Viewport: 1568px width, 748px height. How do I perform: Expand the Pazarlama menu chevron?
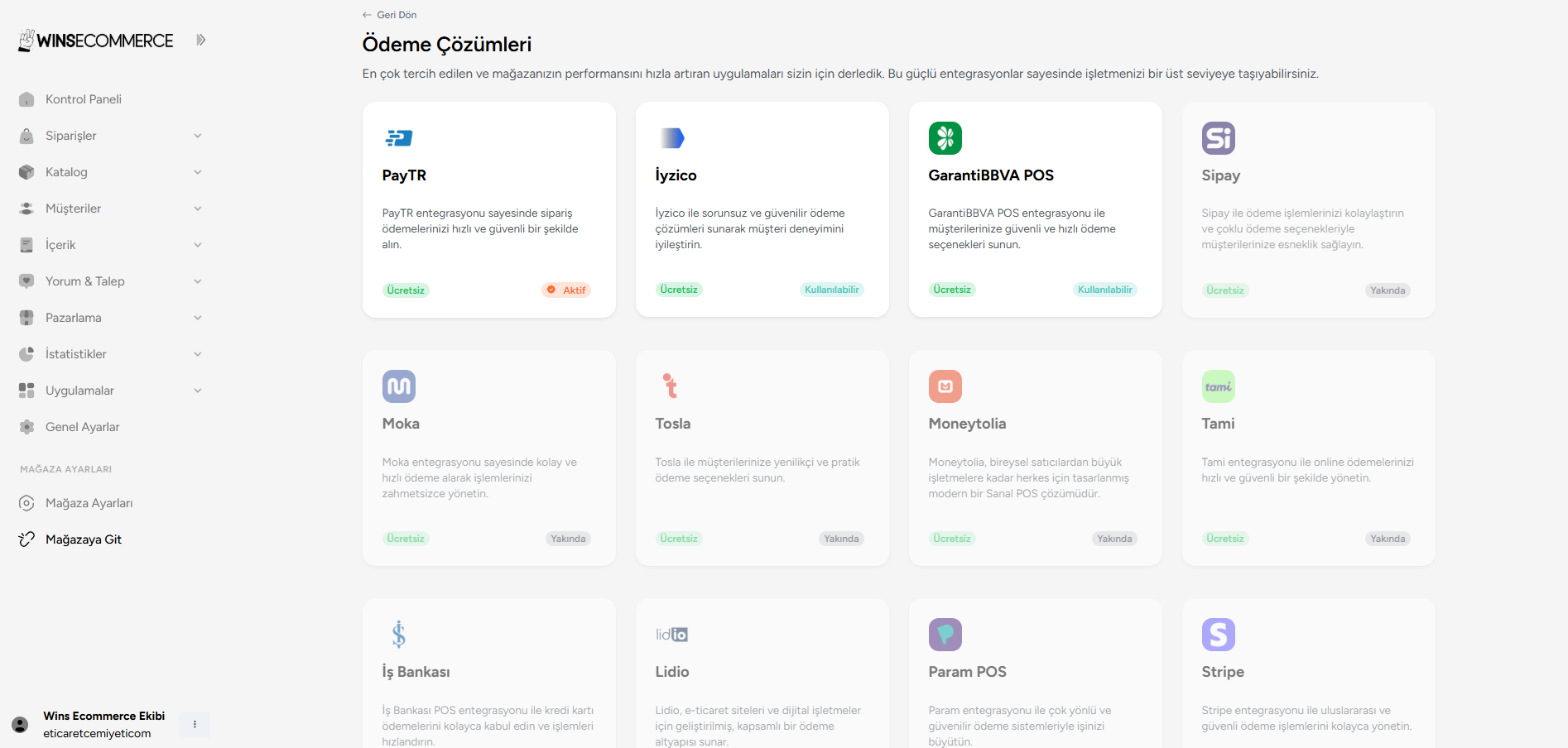pos(198,318)
